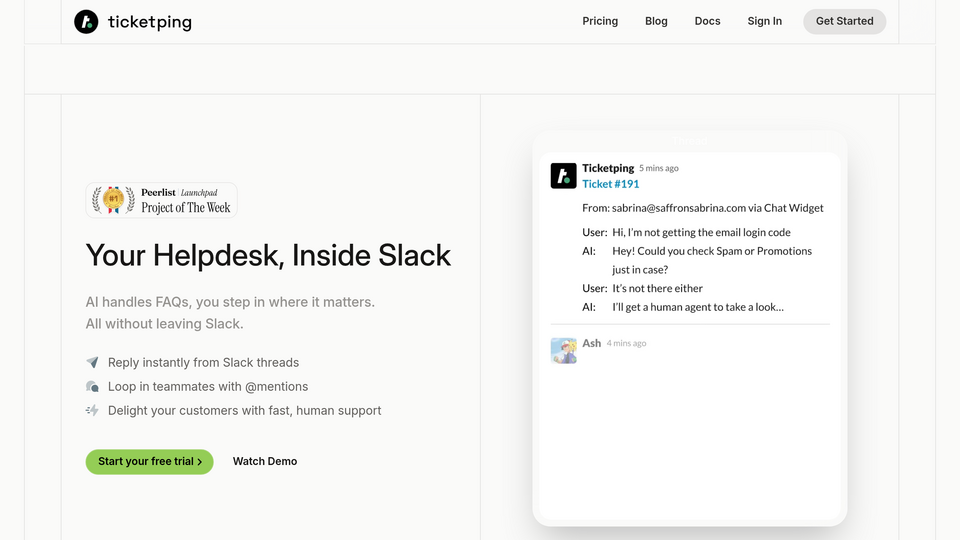Click the ticketping logo icon in header
The width and height of the screenshot is (960, 540).
tap(86, 22)
